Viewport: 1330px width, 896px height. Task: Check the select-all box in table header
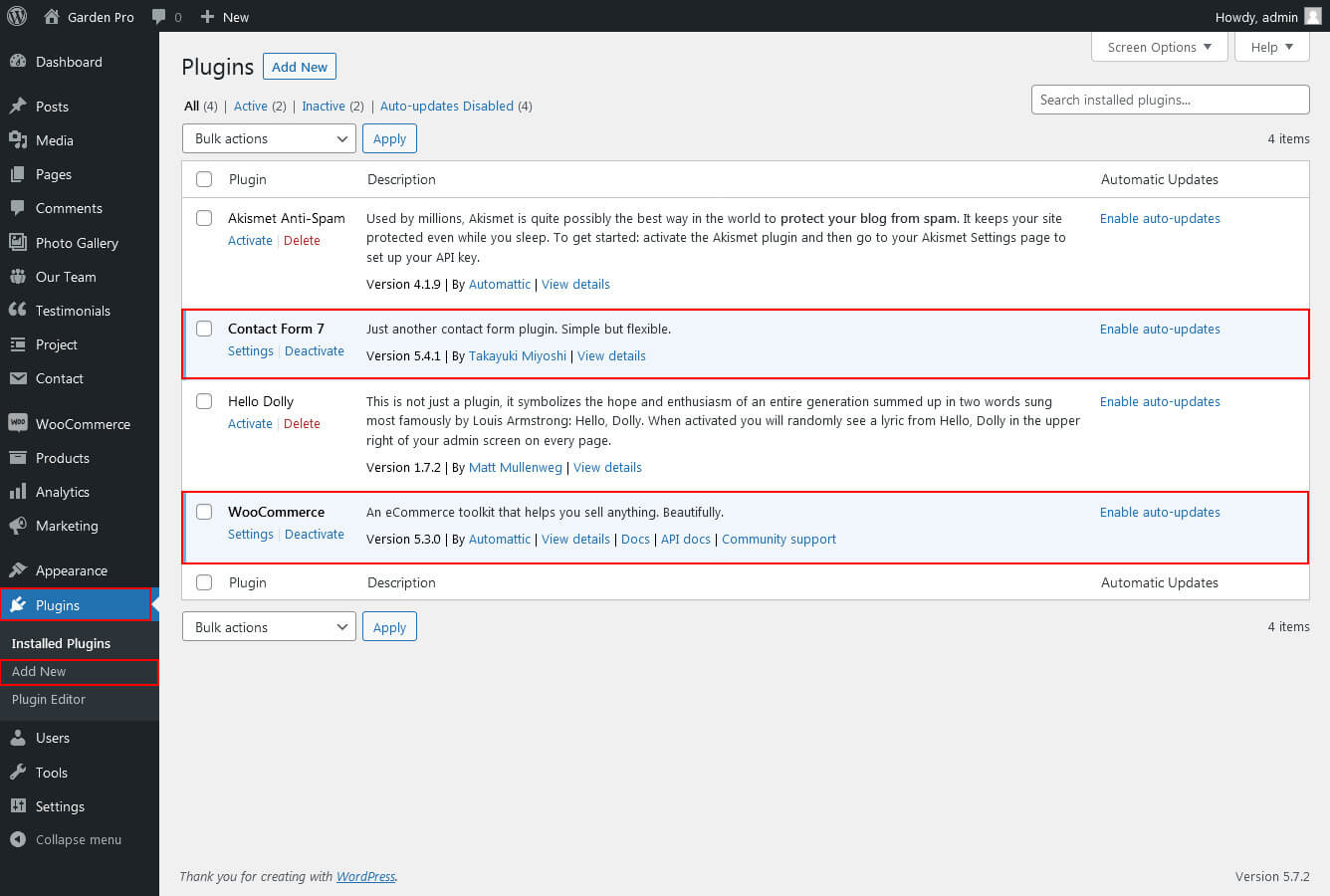tap(204, 179)
